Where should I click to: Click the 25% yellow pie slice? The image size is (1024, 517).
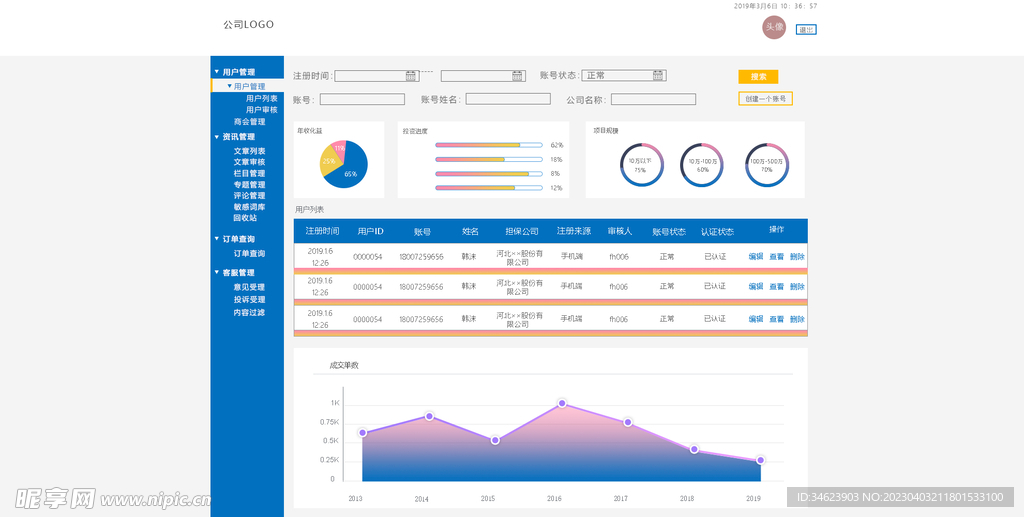click(x=328, y=162)
